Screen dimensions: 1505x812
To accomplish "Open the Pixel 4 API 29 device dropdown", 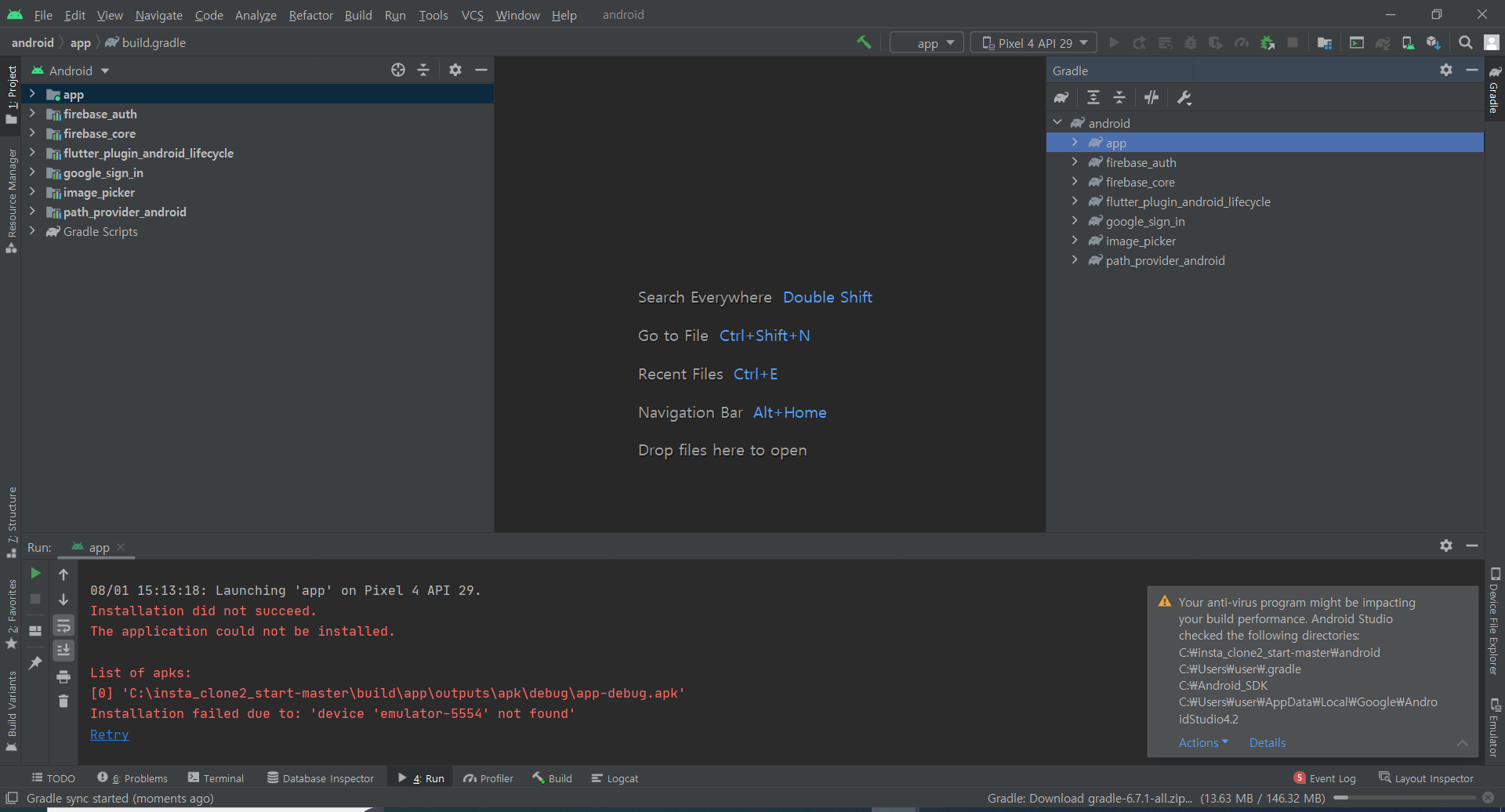I will click(1035, 43).
